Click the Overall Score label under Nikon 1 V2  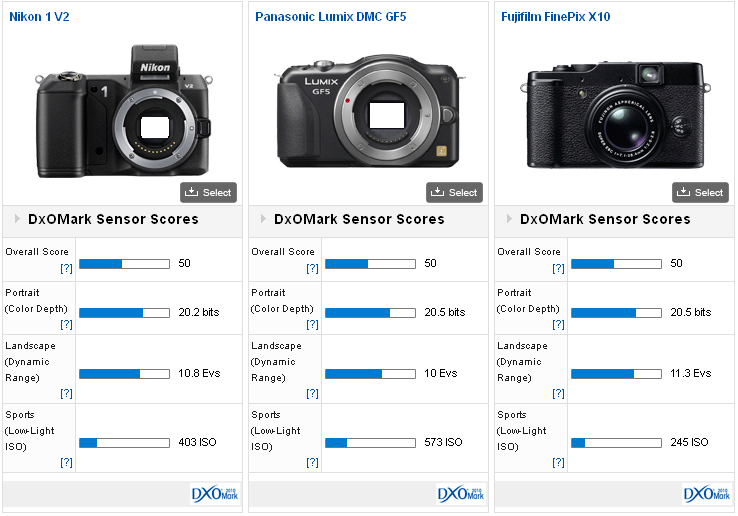[37, 252]
